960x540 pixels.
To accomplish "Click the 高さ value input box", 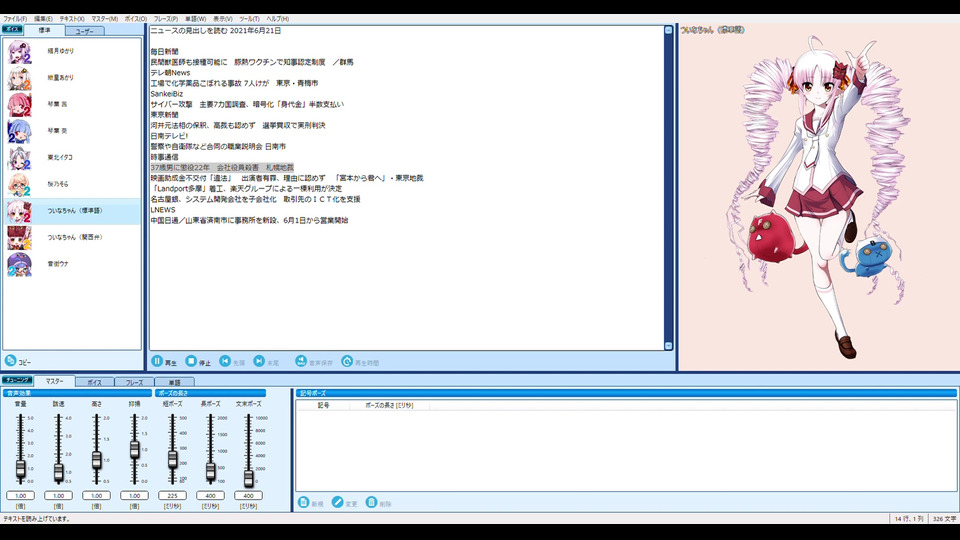I will 96,495.
